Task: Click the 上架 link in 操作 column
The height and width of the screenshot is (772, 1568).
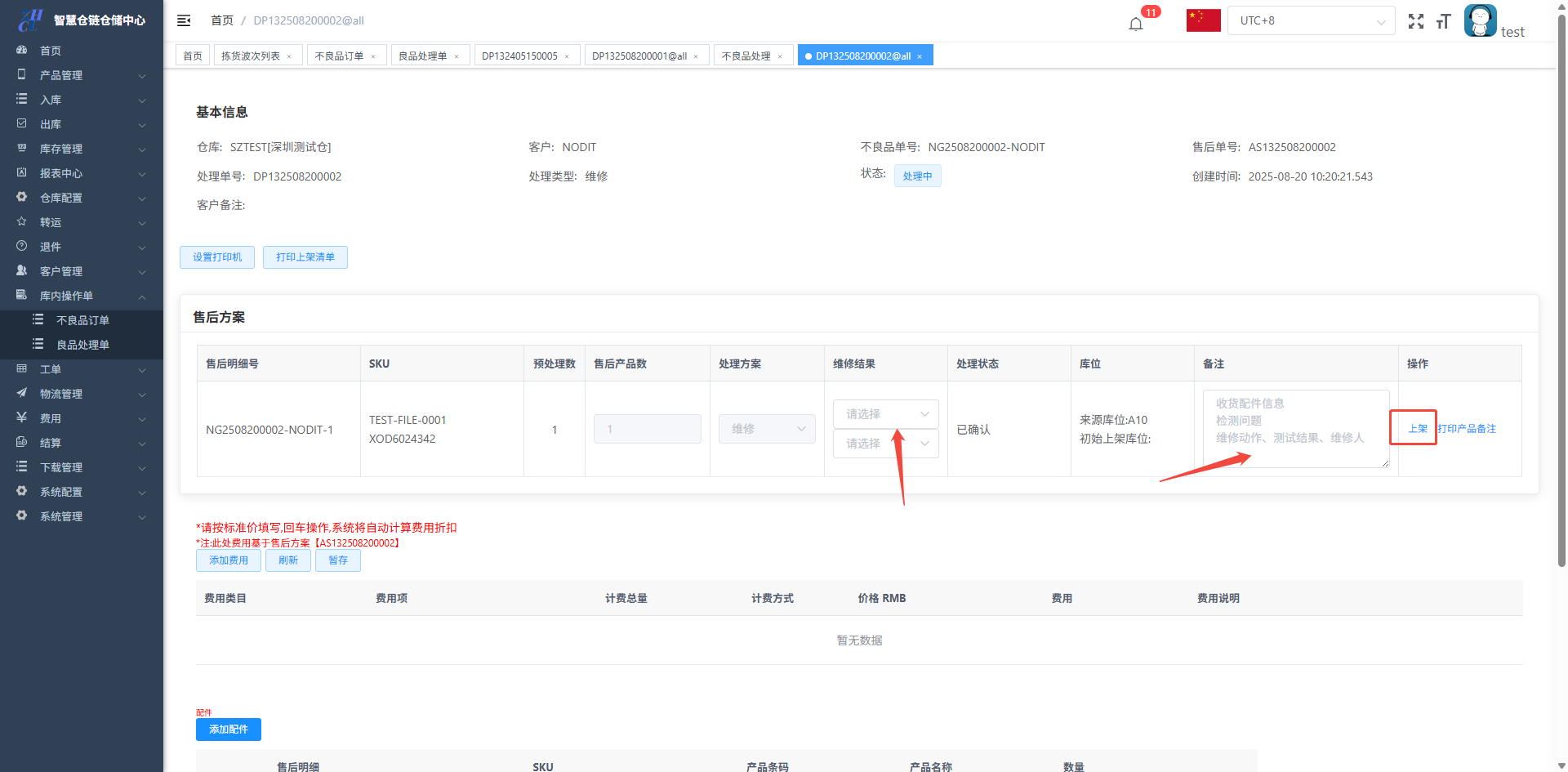Action: pos(1417,429)
